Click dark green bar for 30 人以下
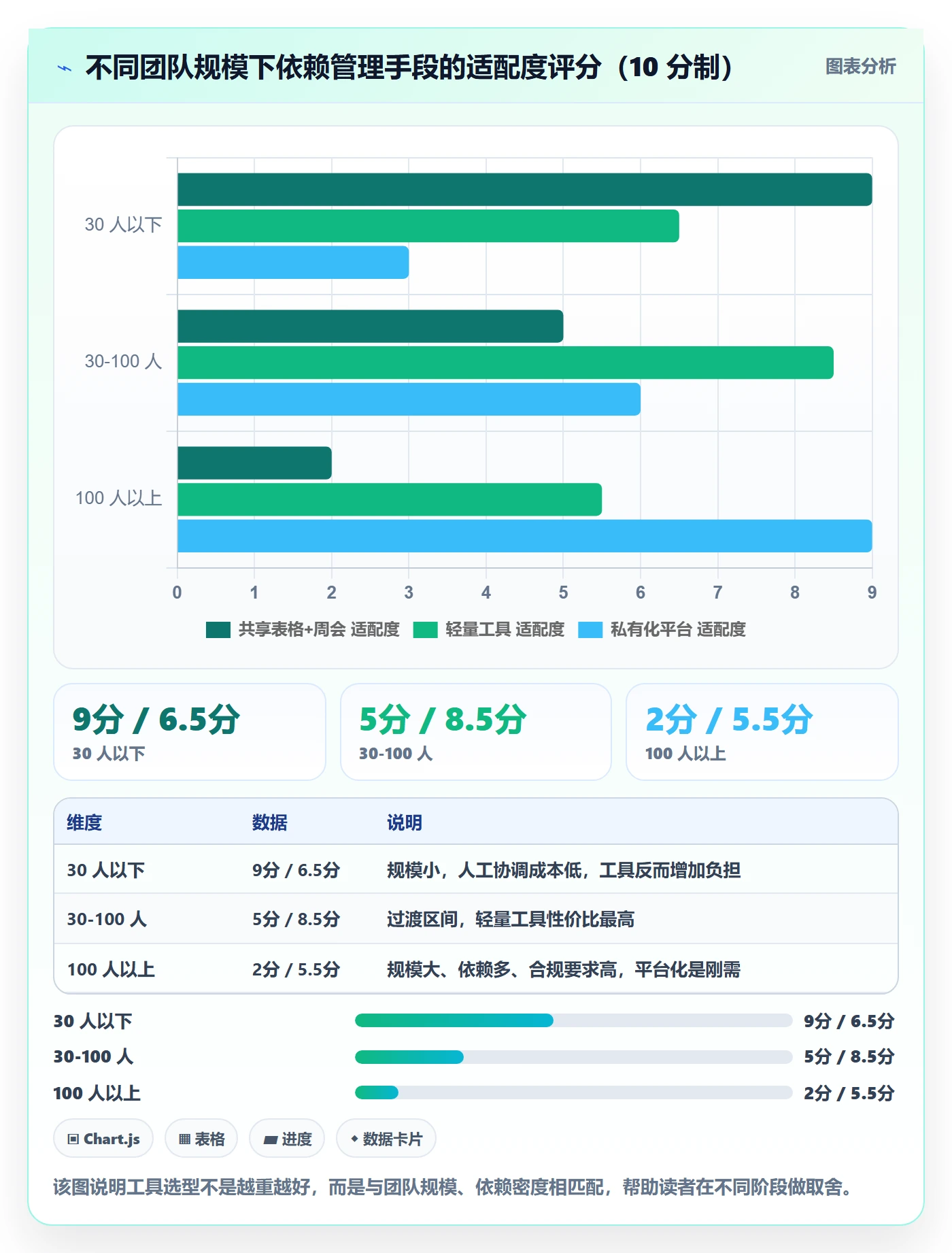The image size is (952, 1253). [525, 190]
